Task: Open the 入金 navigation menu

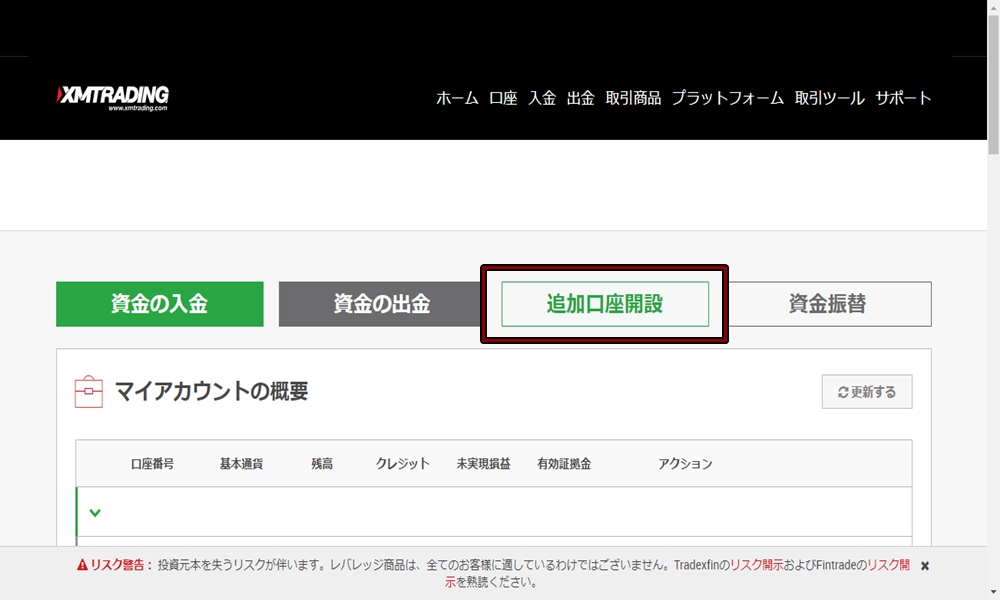Action: coord(542,98)
